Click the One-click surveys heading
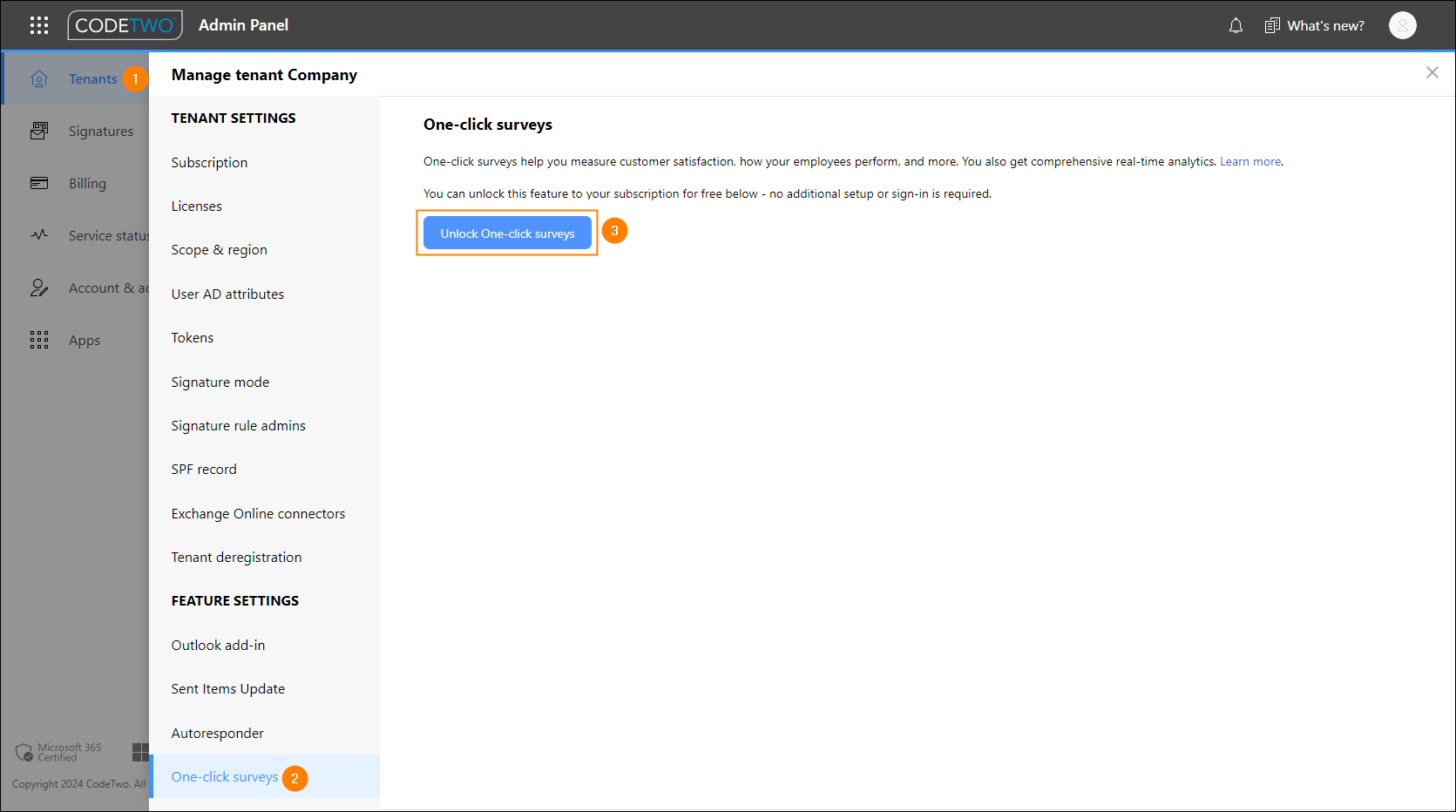 pyautogui.click(x=488, y=125)
